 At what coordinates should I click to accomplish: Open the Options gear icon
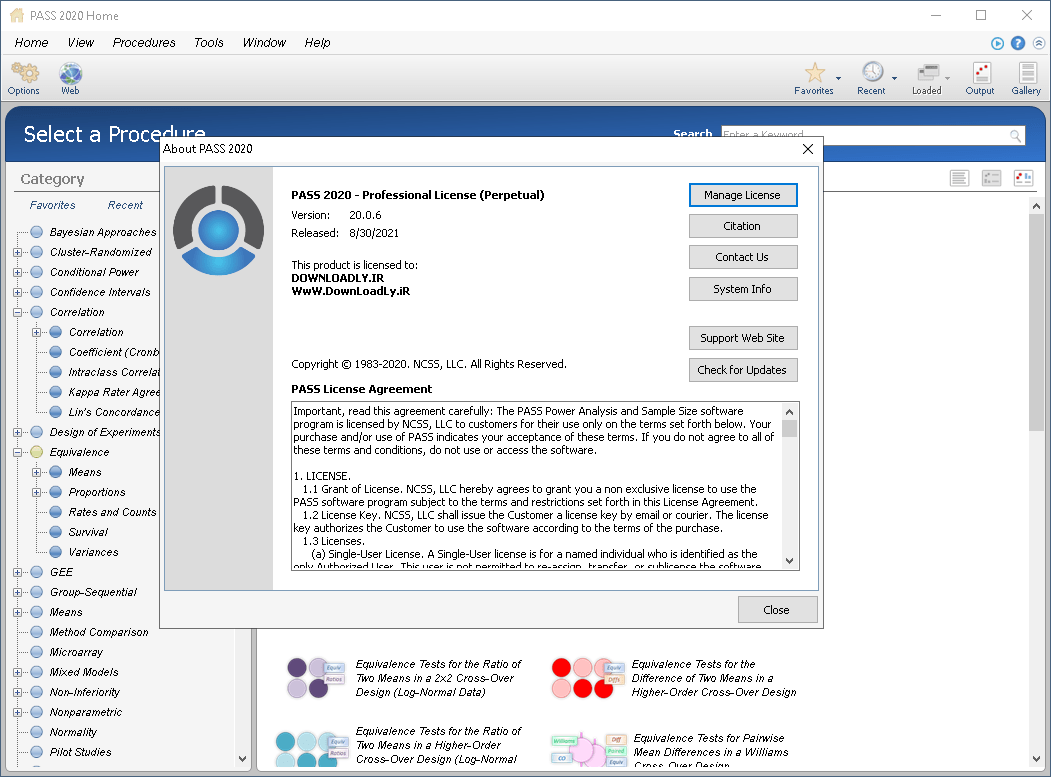(24, 73)
